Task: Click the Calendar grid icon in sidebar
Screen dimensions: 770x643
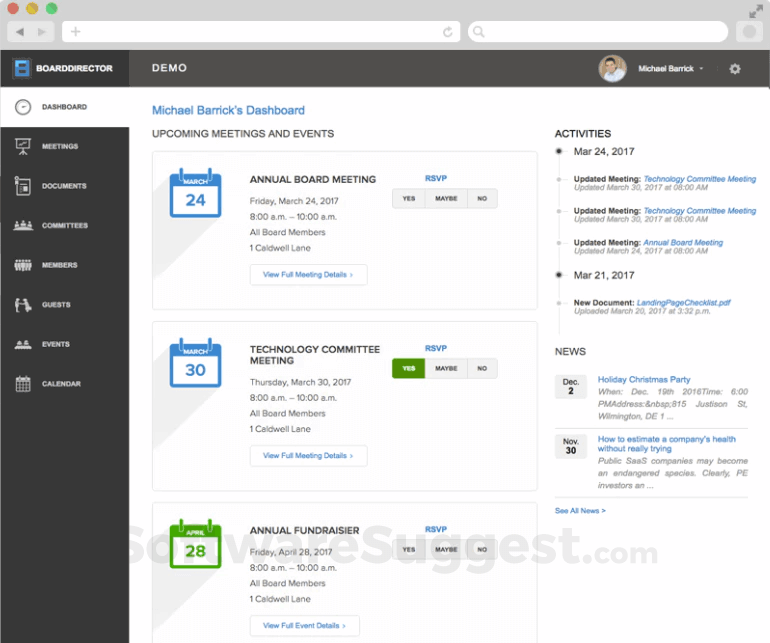Action: coord(22,384)
